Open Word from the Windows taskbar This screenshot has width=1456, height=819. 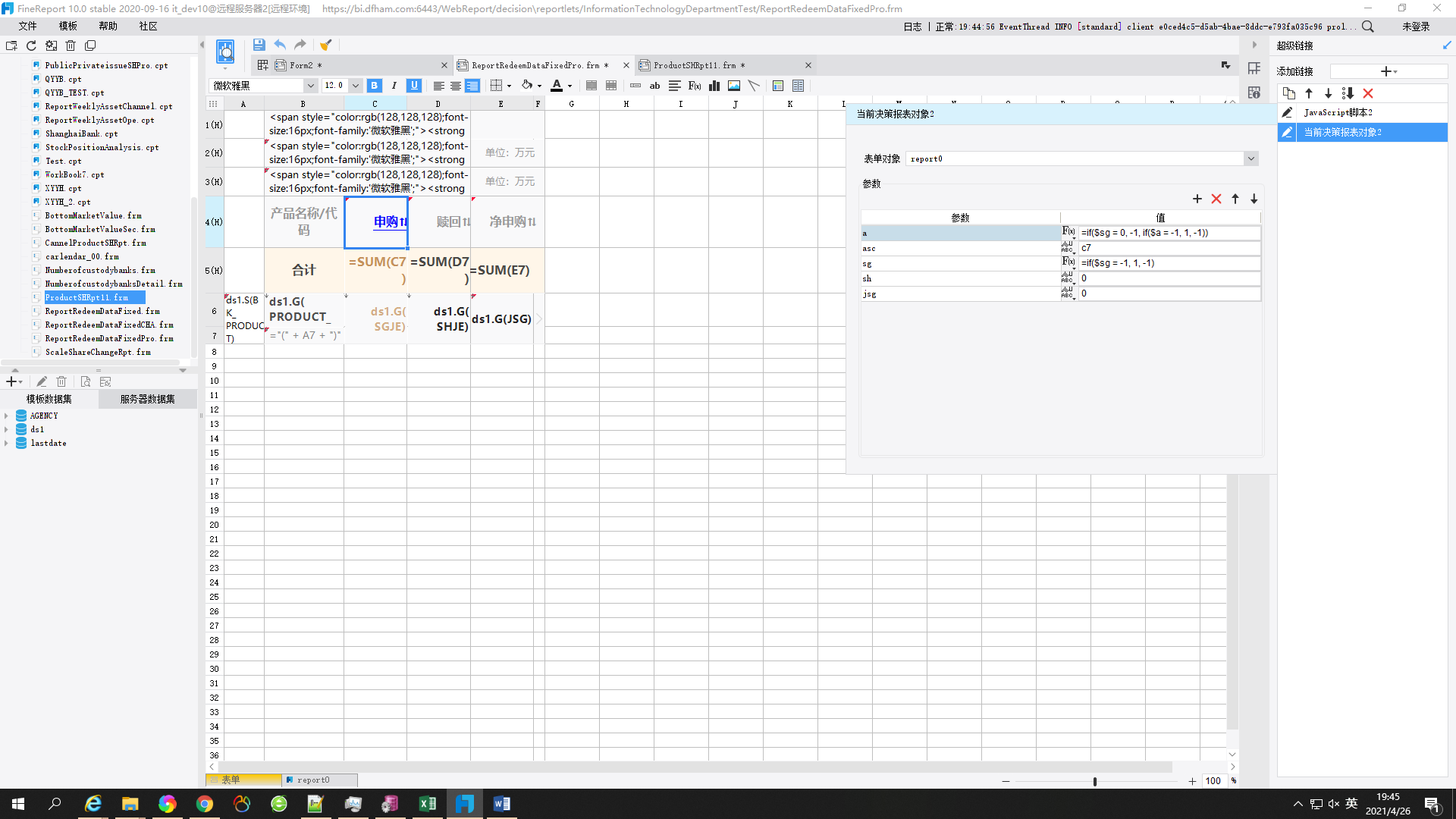pyautogui.click(x=501, y=804)
